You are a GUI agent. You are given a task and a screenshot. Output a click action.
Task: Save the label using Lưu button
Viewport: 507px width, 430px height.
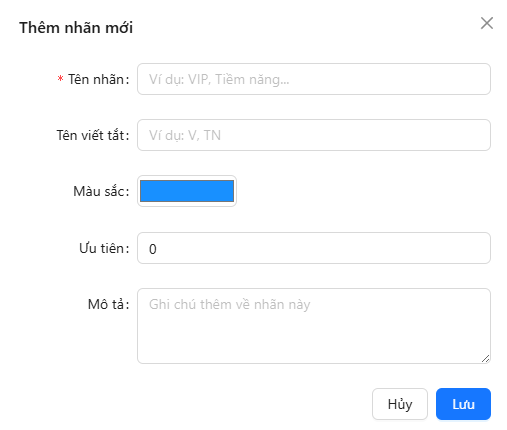point(463,404)
